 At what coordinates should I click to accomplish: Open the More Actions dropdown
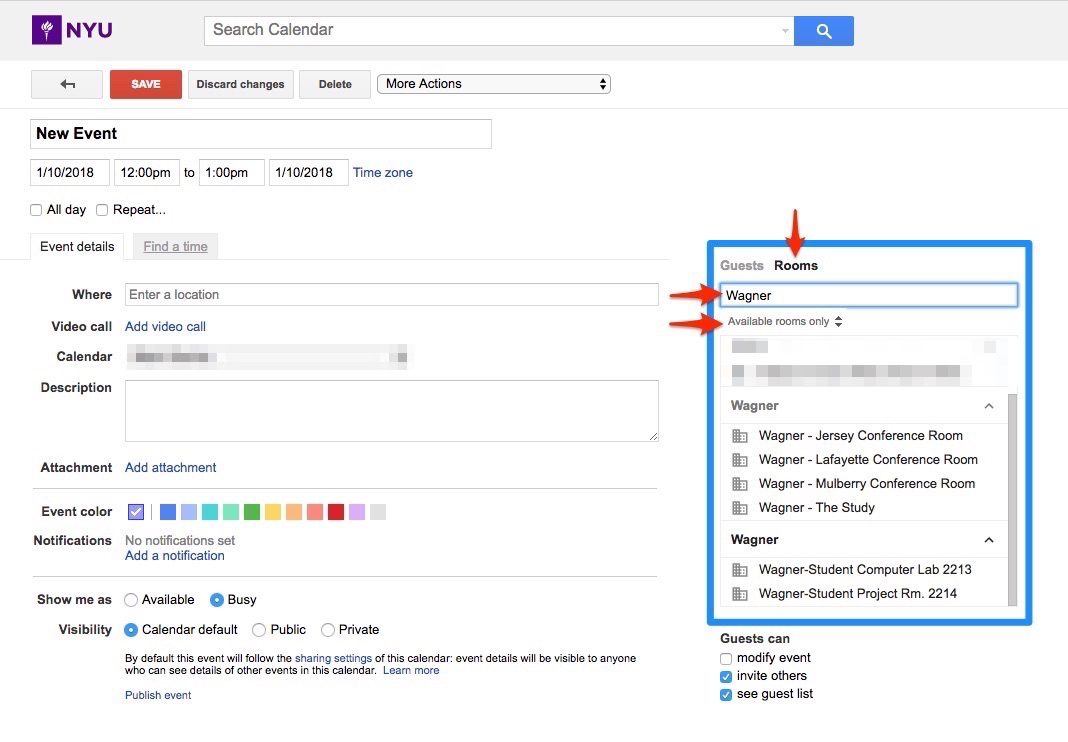[x=494, y=84]
